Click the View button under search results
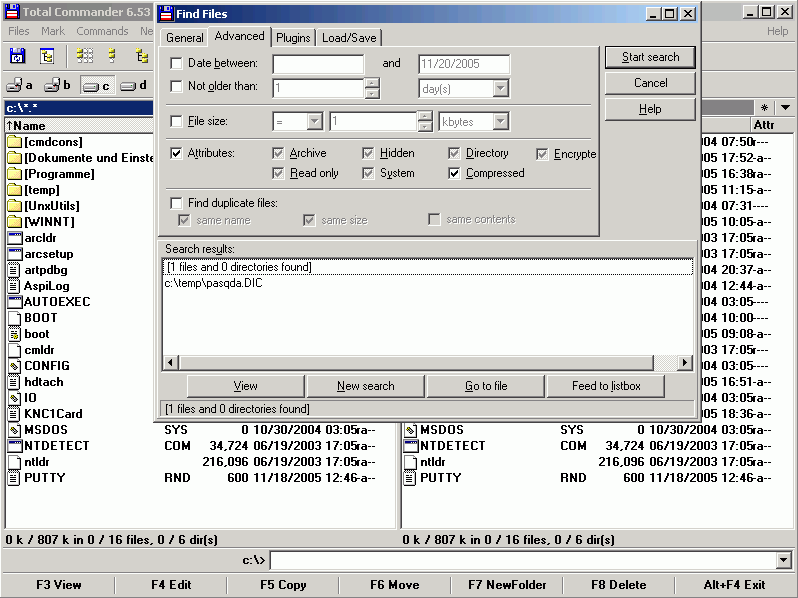Image resolution: width=798 pixels, height=598 pixels. (x=245, y=386)
